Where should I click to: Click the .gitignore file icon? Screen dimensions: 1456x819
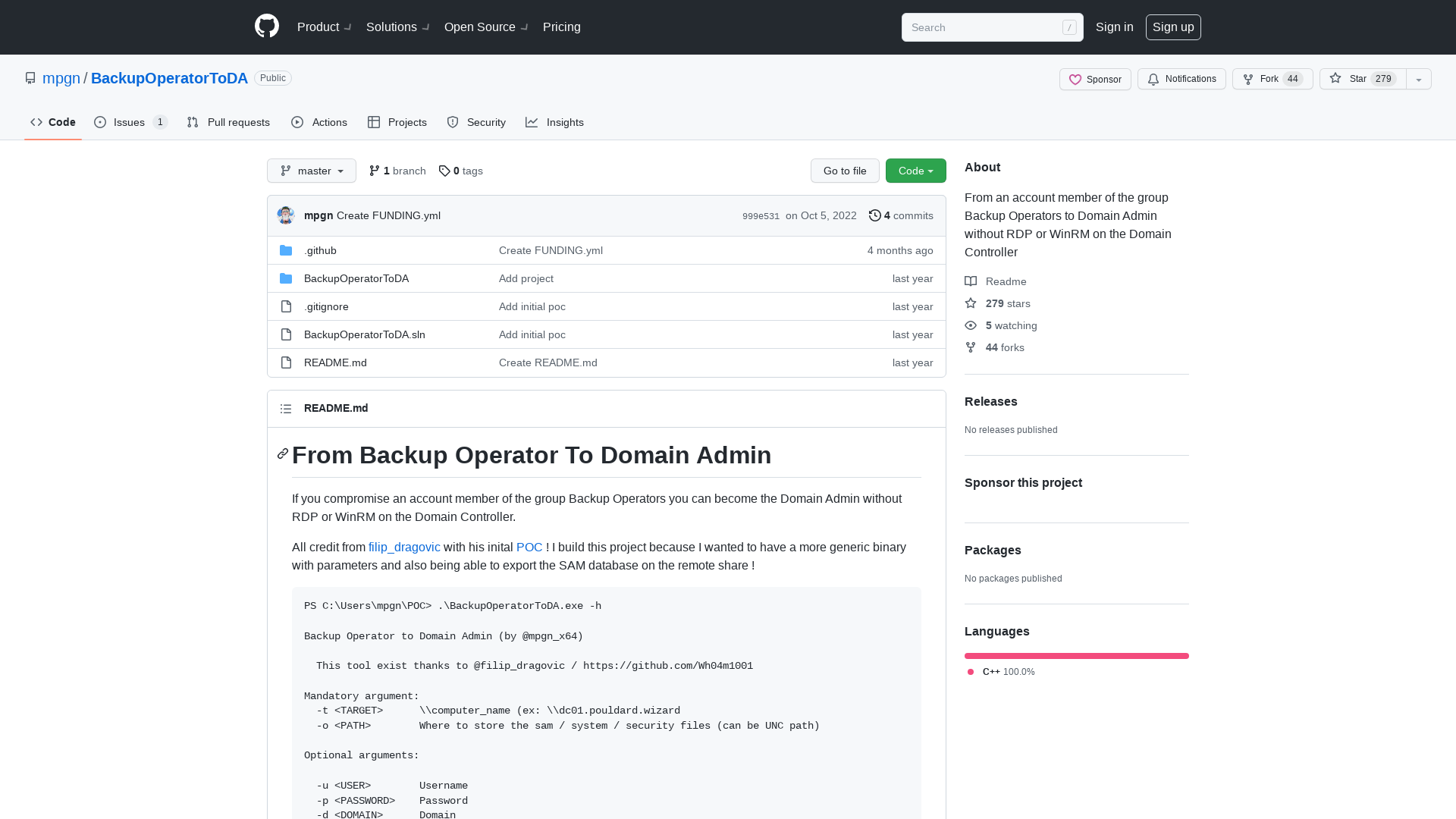pos(286,306)
